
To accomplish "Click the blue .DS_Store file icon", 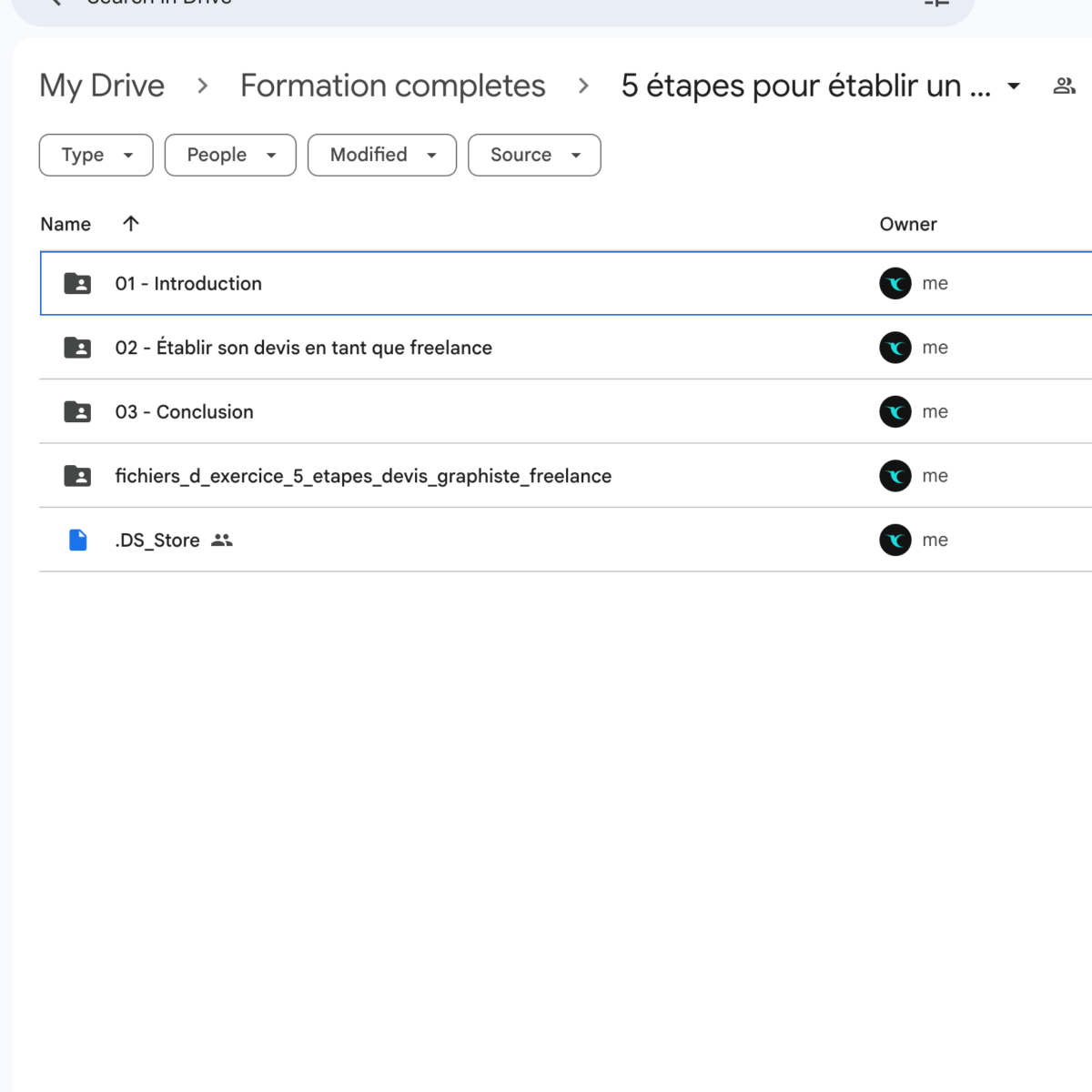I will point(78,541).
